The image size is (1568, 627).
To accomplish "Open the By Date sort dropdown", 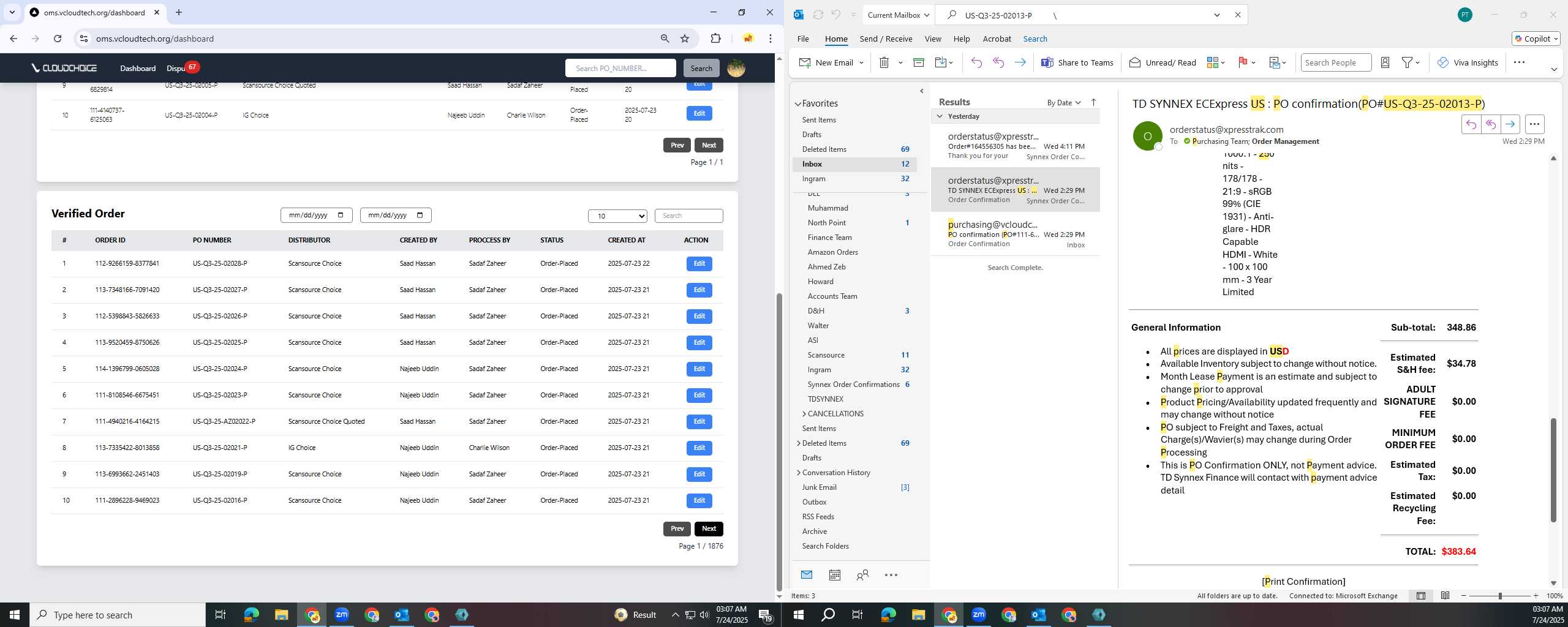I will click(1064, 102).
